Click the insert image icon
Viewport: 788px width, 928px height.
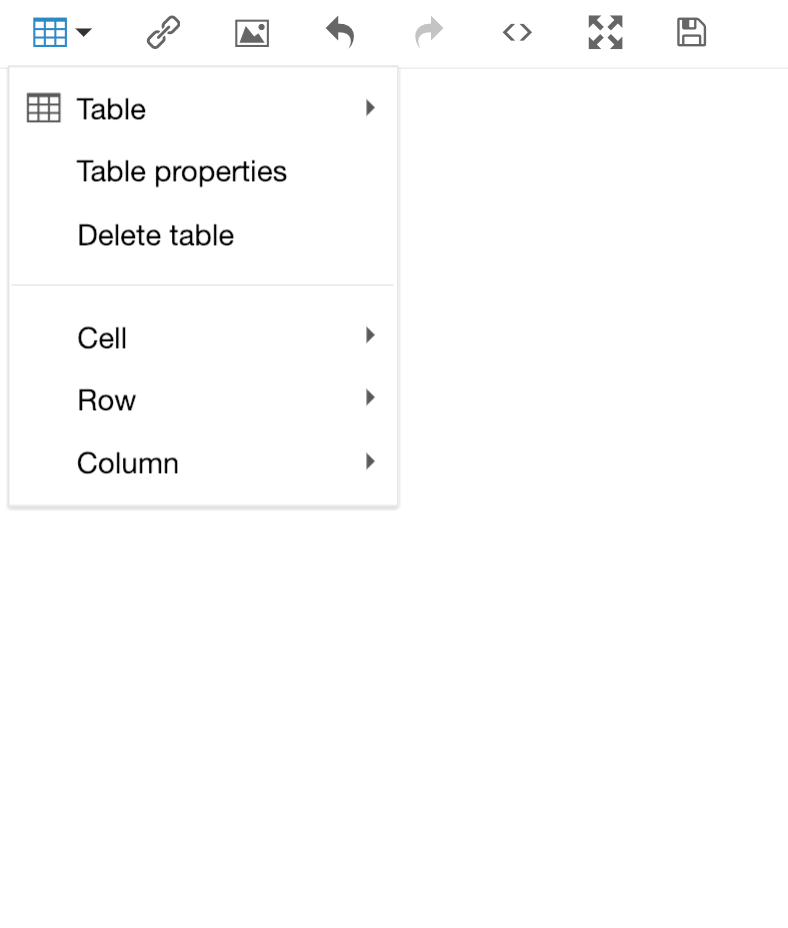click(252, 33)
